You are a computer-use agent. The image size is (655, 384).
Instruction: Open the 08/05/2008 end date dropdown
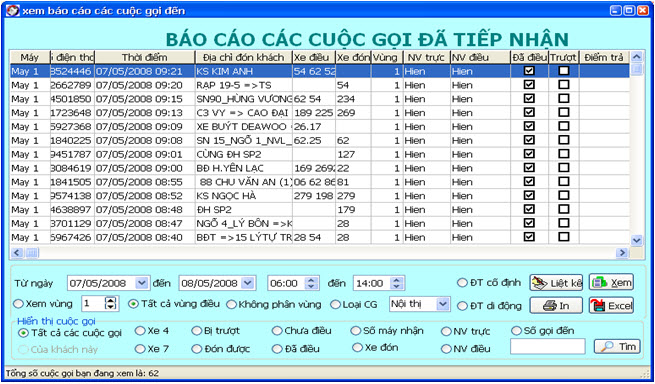tap(248, 283)
